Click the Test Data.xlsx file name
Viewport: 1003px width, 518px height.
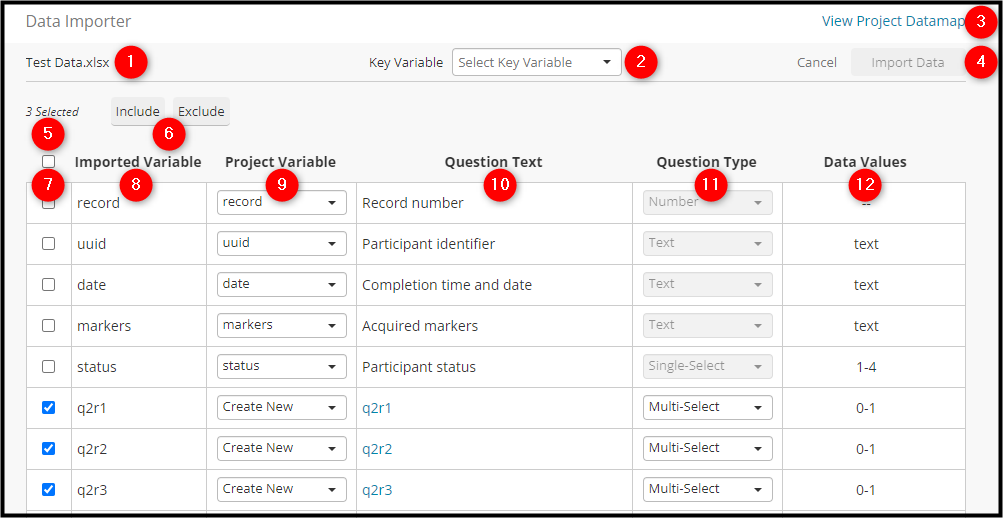67,63
